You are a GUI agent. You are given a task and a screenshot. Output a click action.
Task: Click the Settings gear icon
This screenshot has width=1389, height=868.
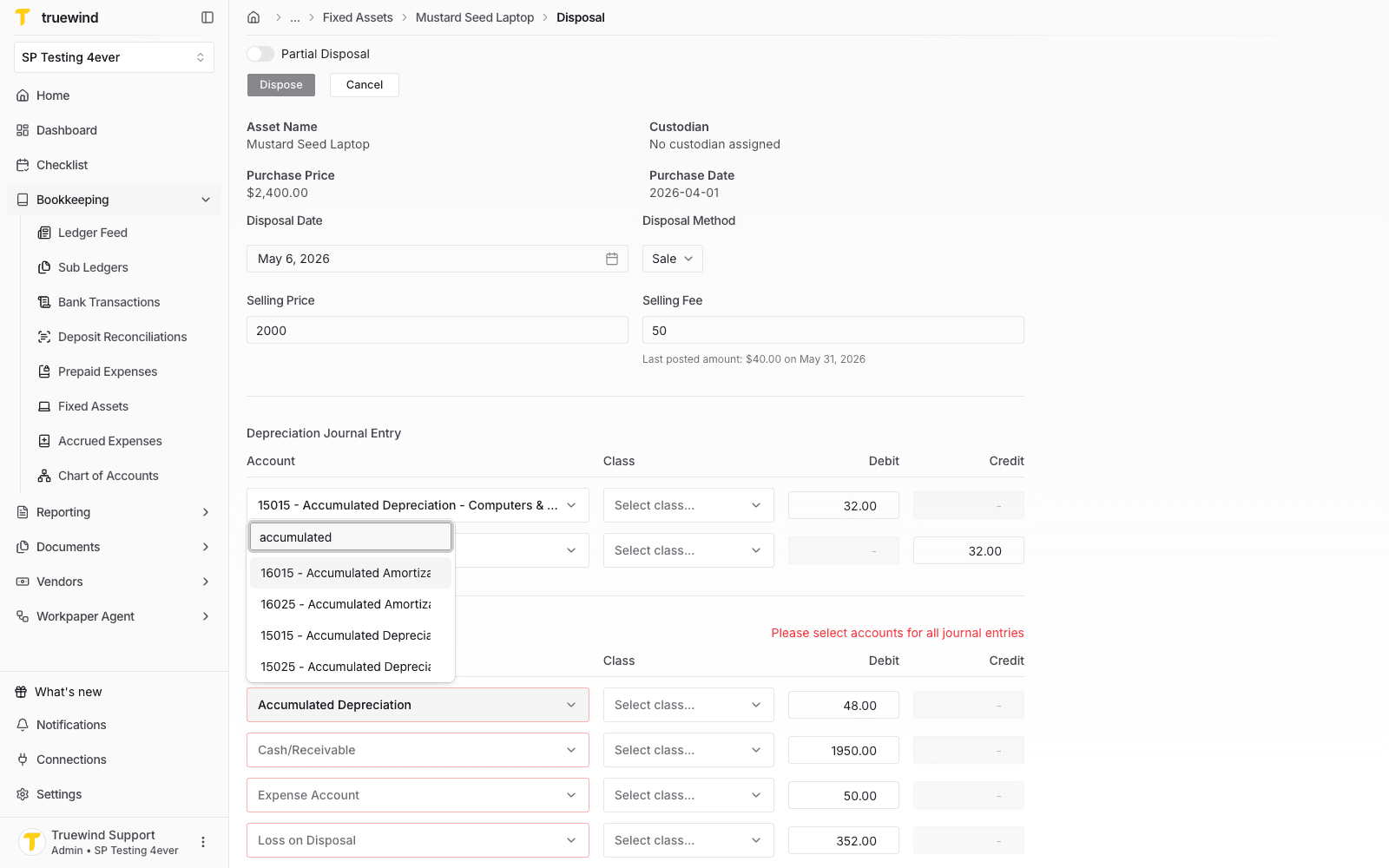click(23, 794)
